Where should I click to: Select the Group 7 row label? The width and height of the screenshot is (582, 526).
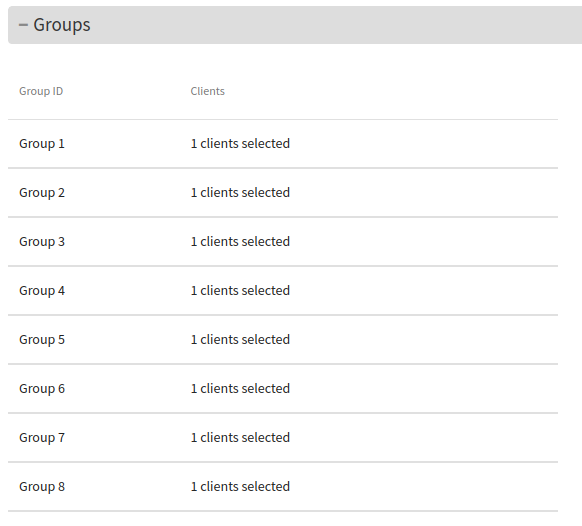42,438
